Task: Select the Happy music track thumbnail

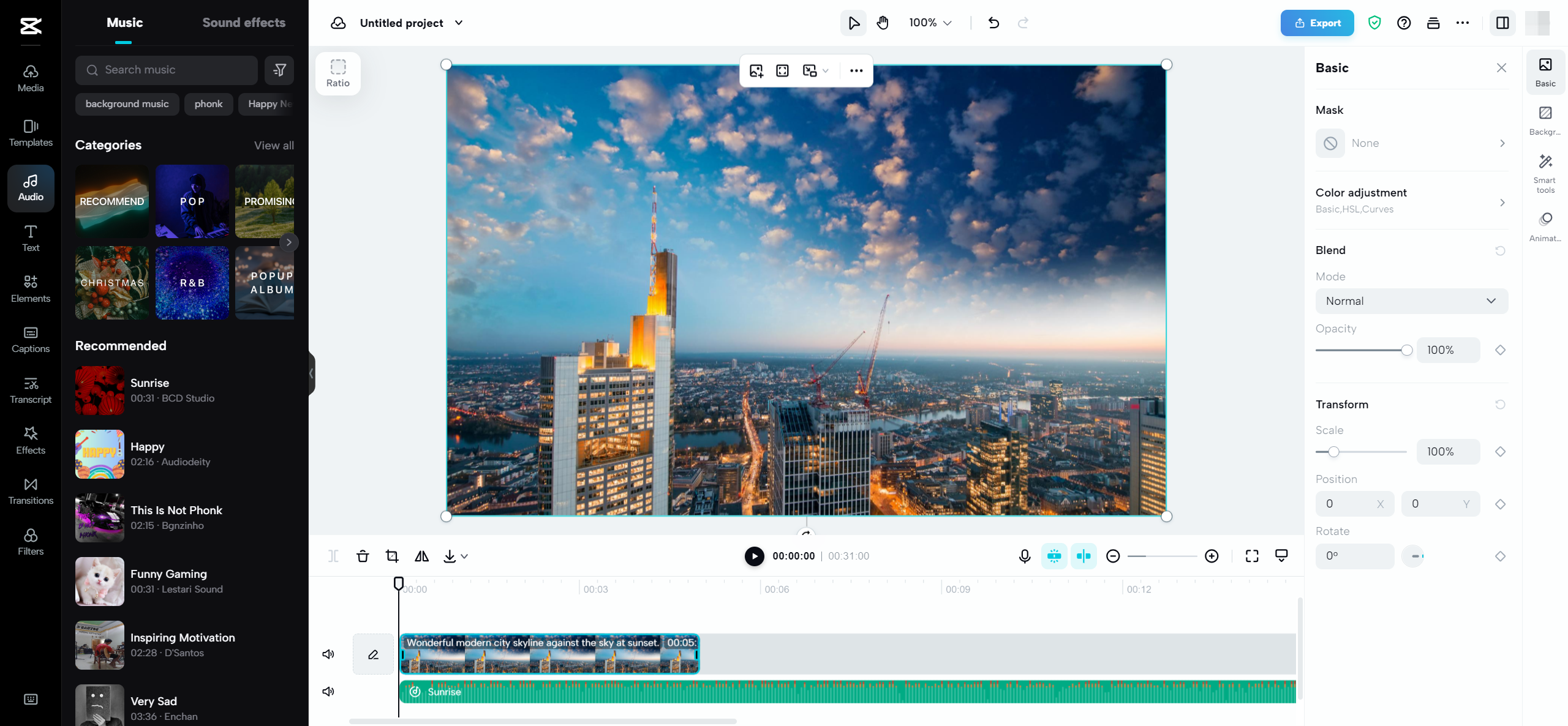Action: 100,454
